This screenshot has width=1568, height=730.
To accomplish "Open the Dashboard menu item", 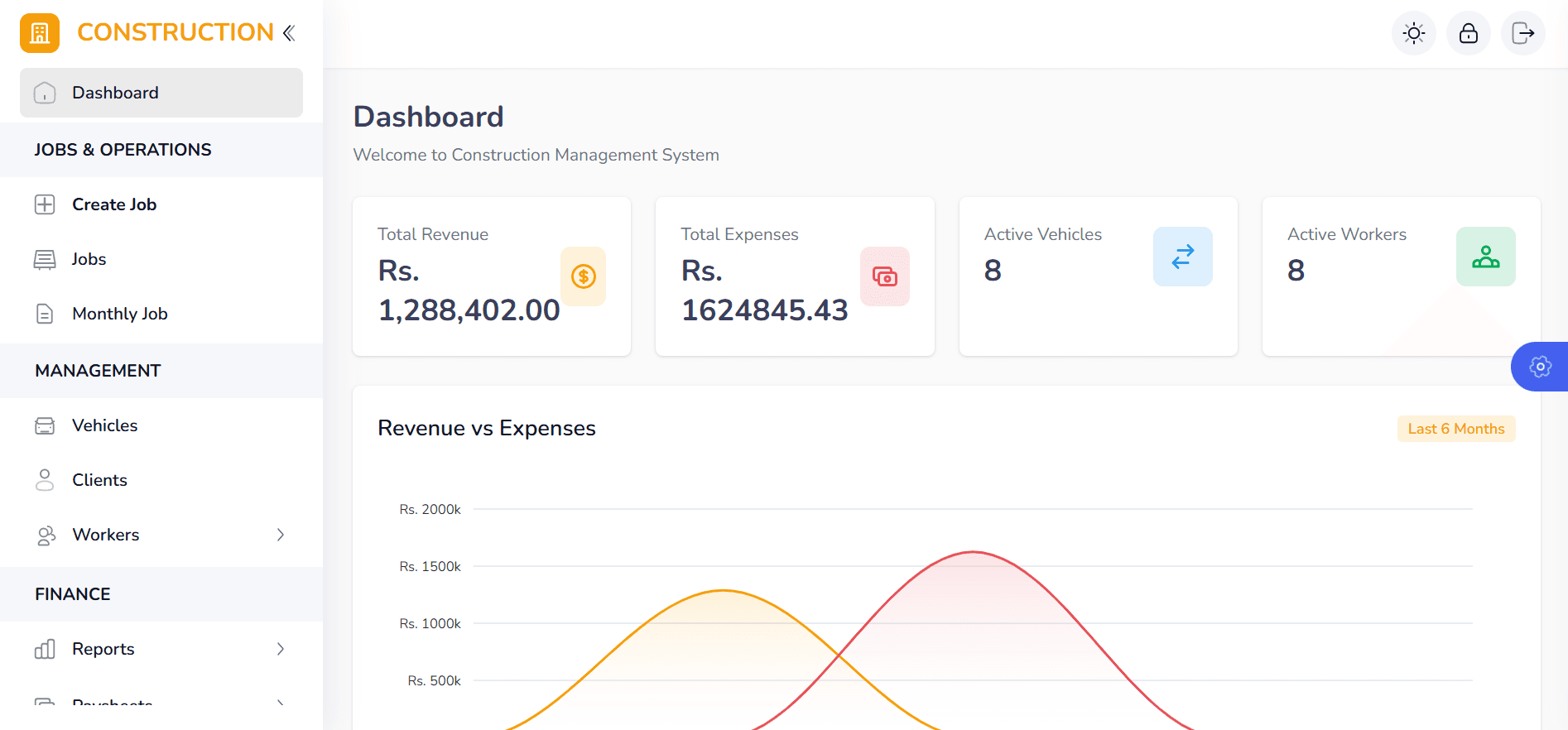I will 161,93.
